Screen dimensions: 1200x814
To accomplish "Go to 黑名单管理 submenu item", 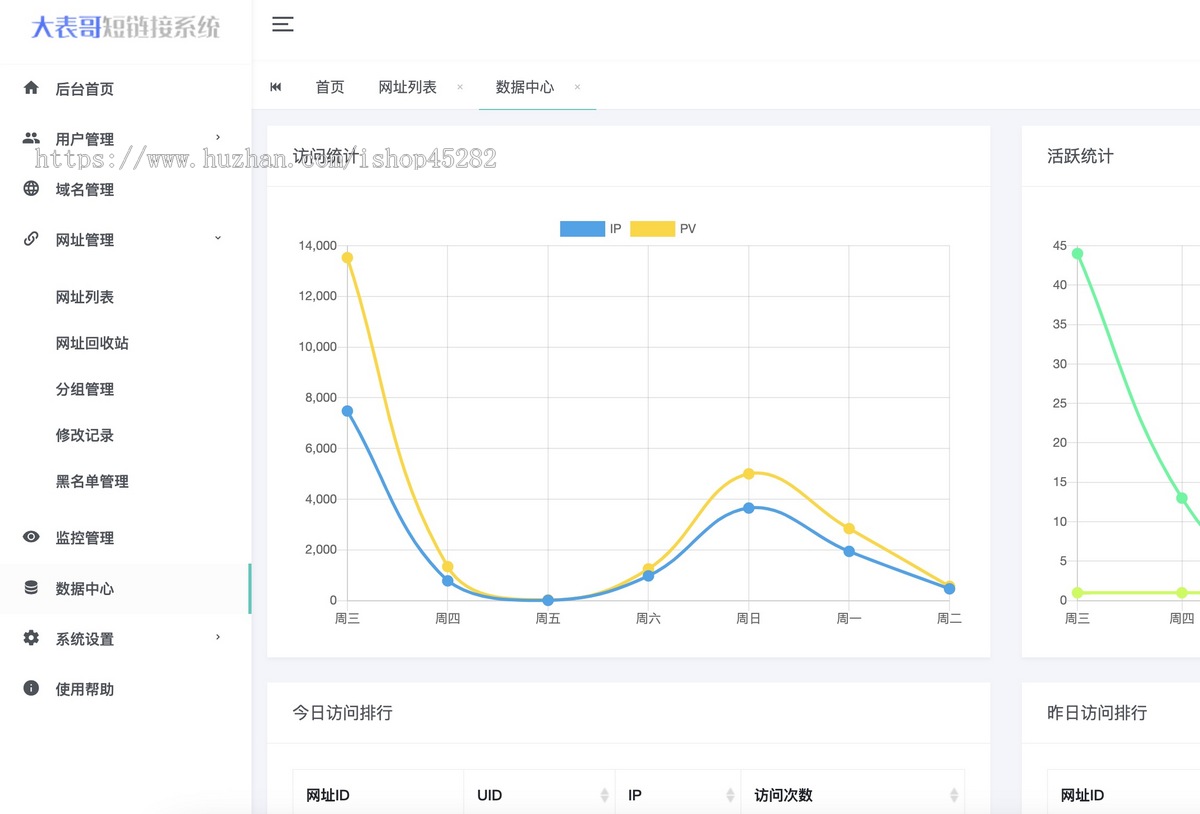I will tap(92, 481).
